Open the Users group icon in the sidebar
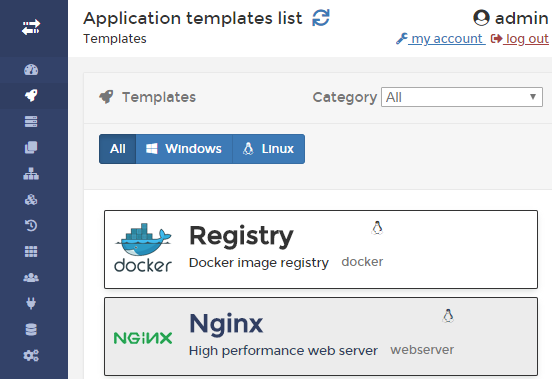The image size is (552, 379). [x=31, y=278]
